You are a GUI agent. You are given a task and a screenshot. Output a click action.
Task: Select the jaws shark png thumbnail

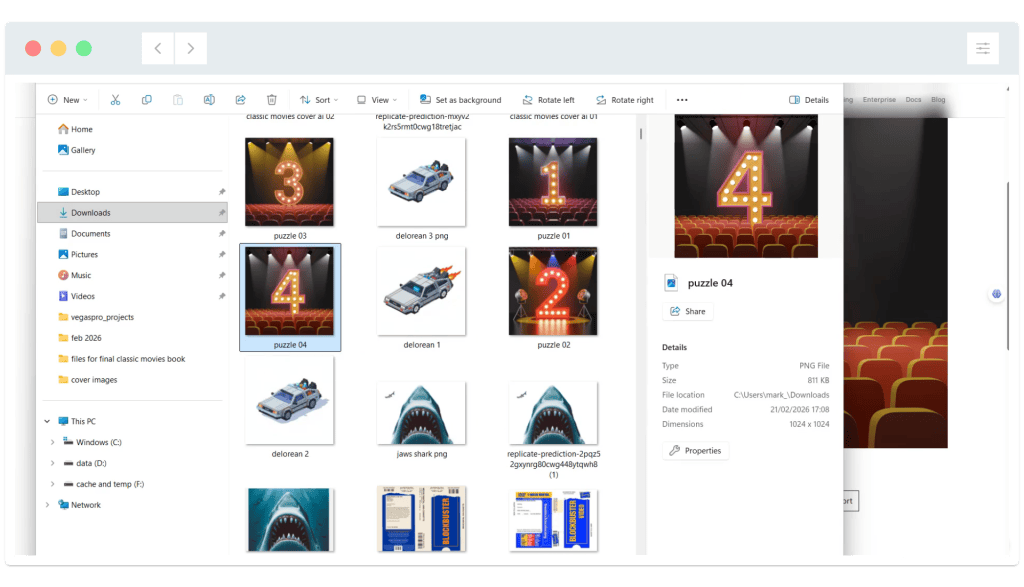(421, 413)
